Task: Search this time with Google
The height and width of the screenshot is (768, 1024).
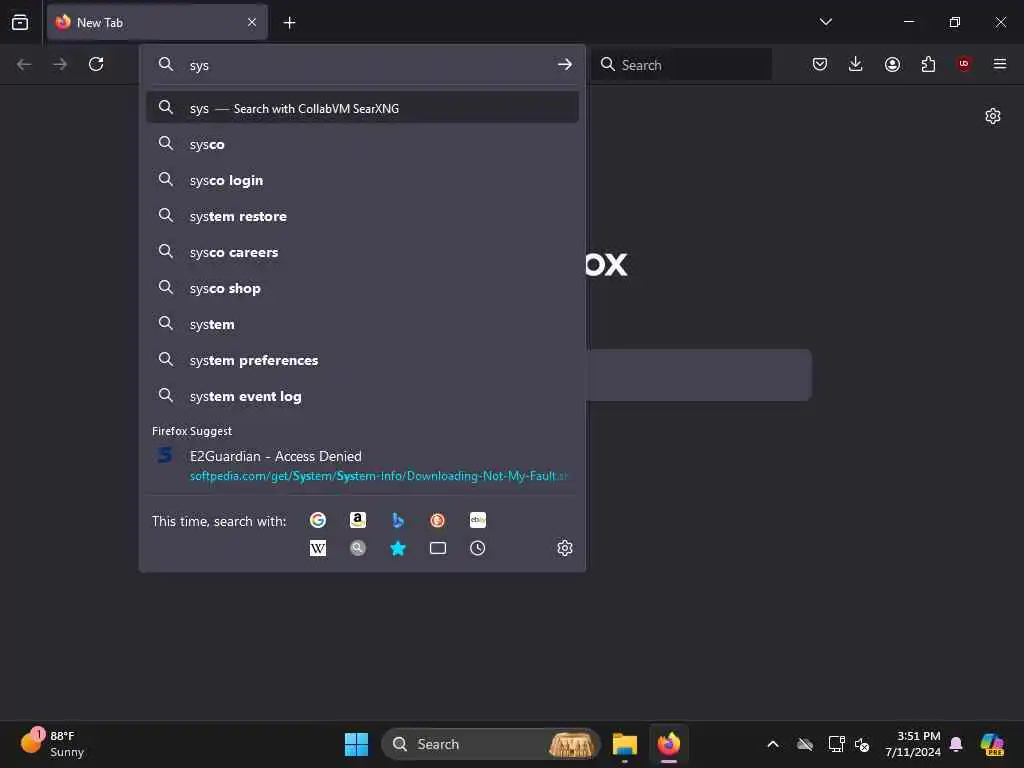Action: (318, 520)
